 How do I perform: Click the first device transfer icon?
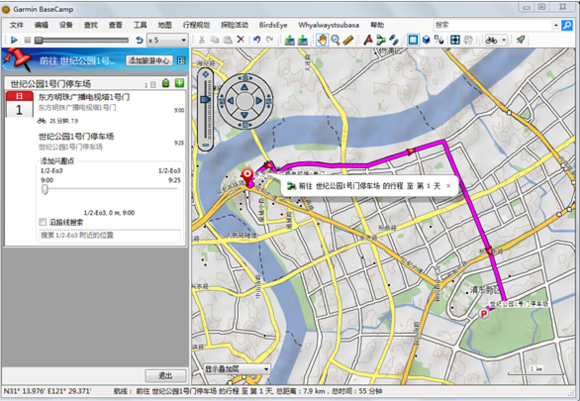click(x=289, y=40)
